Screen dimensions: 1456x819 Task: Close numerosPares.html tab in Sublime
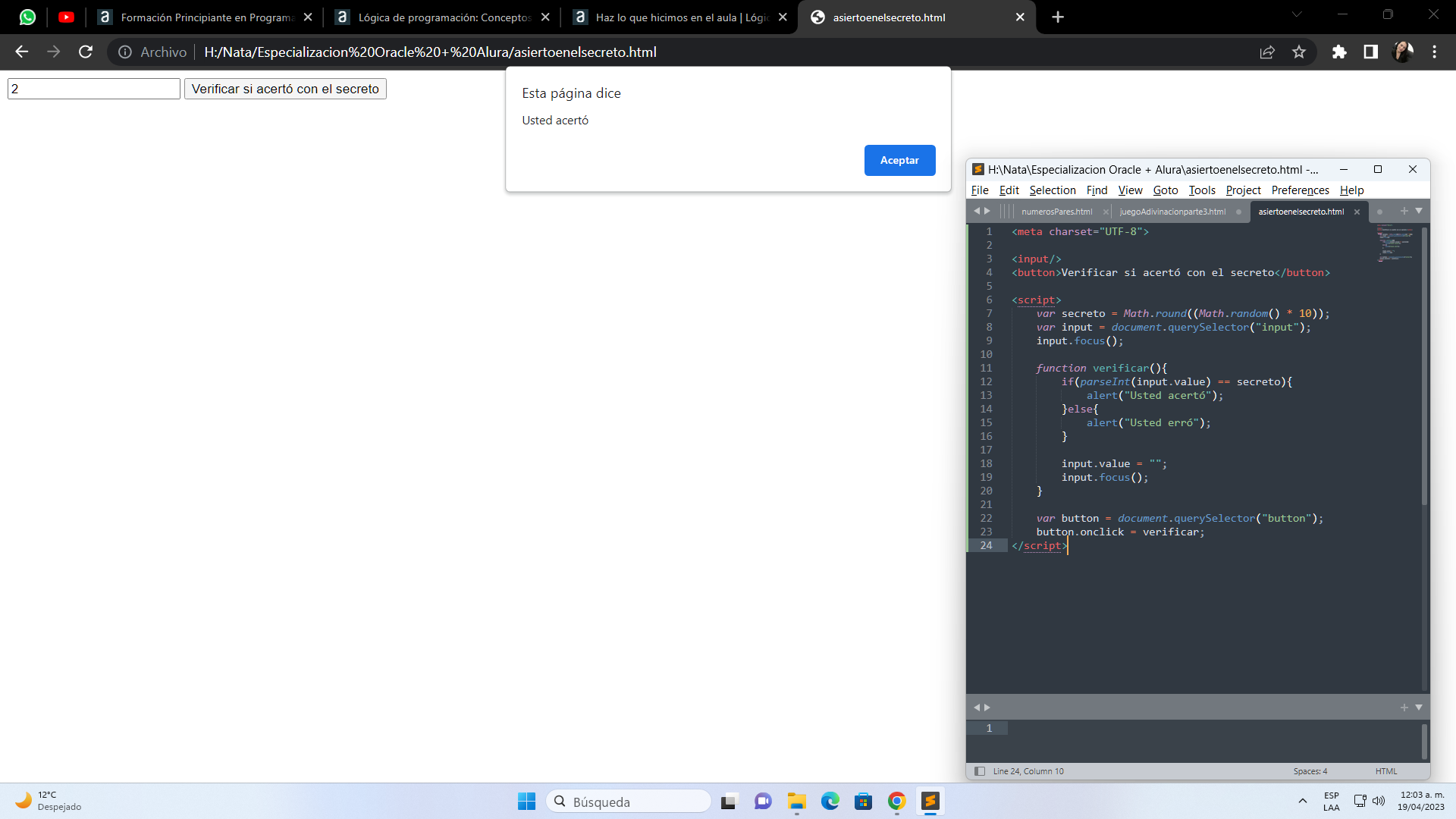[x=1106, y=212]
